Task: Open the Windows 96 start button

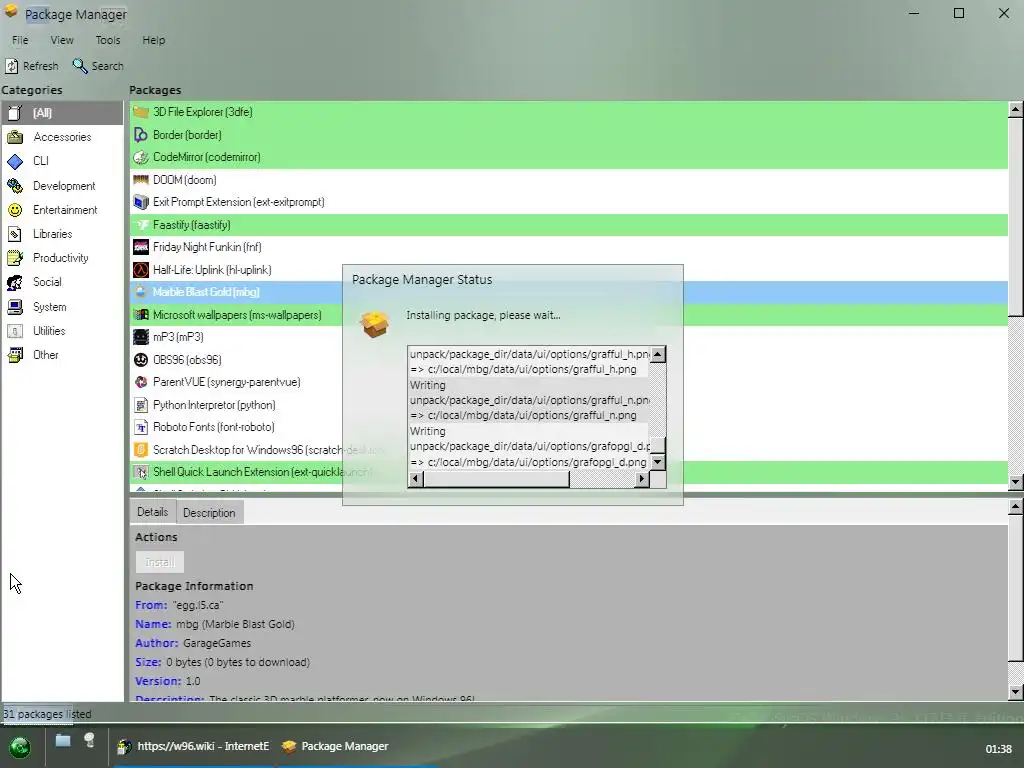Action: point(20,747)
